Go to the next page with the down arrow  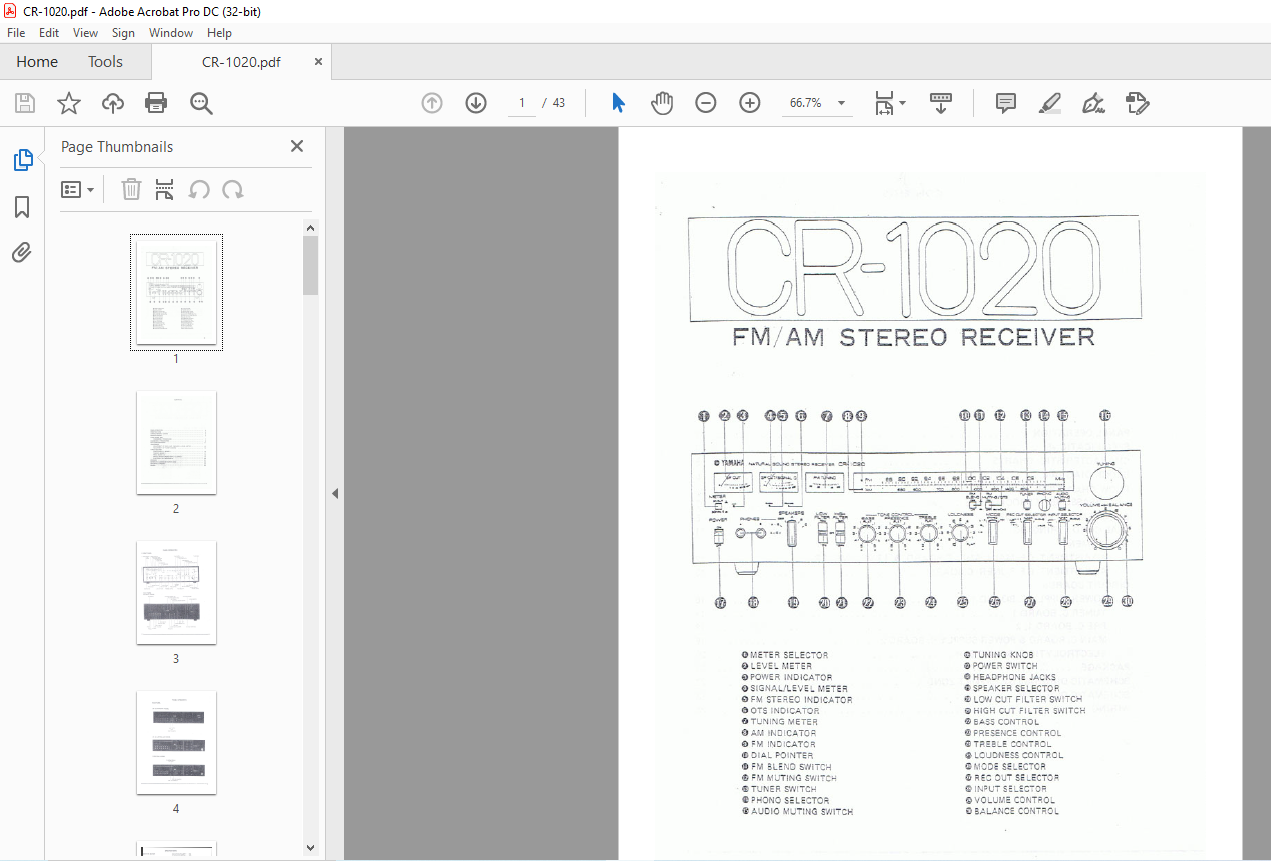pyautogui.click(x=476, y=103)
